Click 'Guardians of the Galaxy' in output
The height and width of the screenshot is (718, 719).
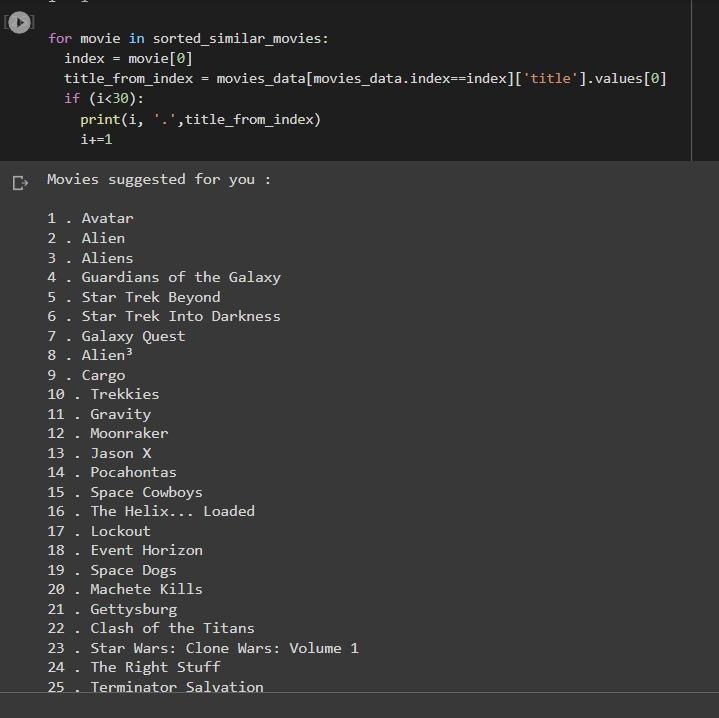(x=180, y=277)
